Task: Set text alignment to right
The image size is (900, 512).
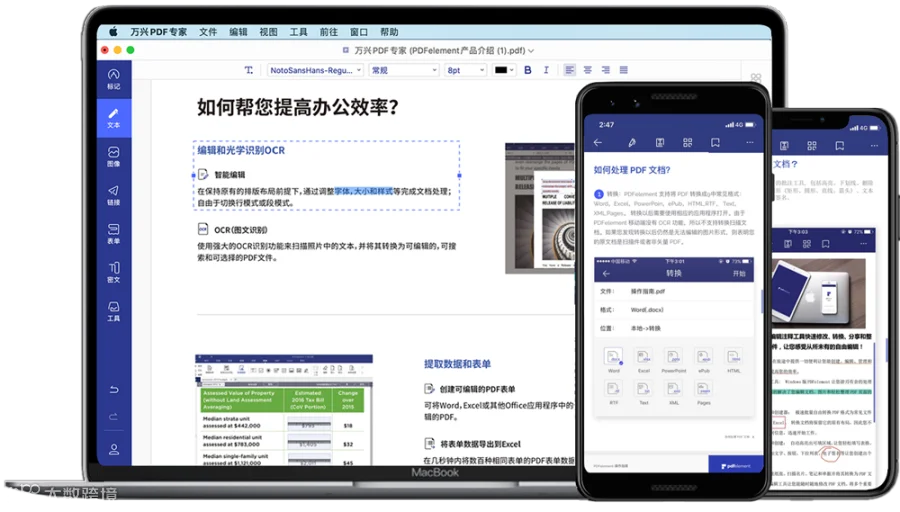Action: 606,70
